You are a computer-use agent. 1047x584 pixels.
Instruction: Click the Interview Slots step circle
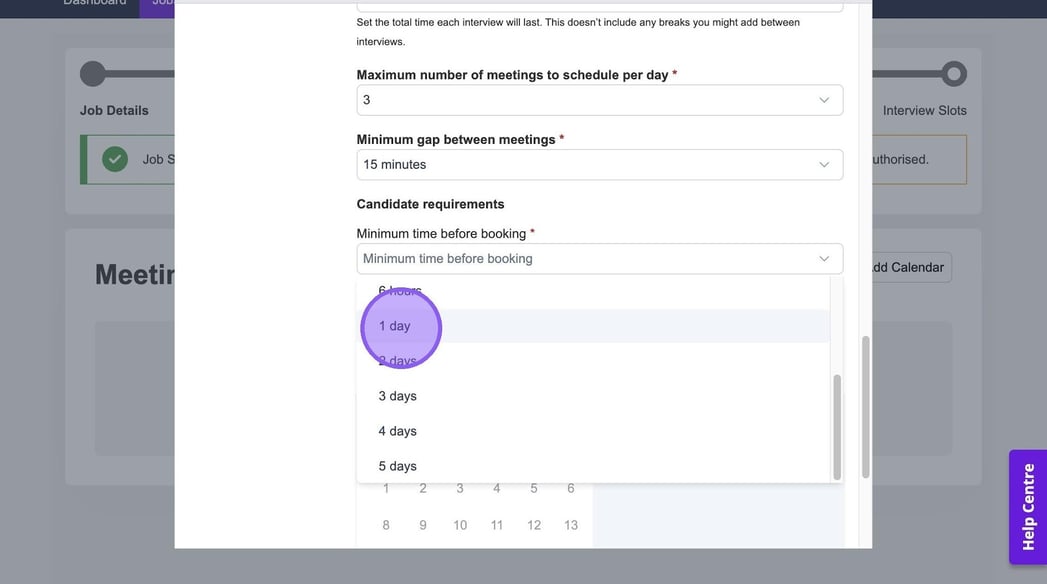(954, 74)
